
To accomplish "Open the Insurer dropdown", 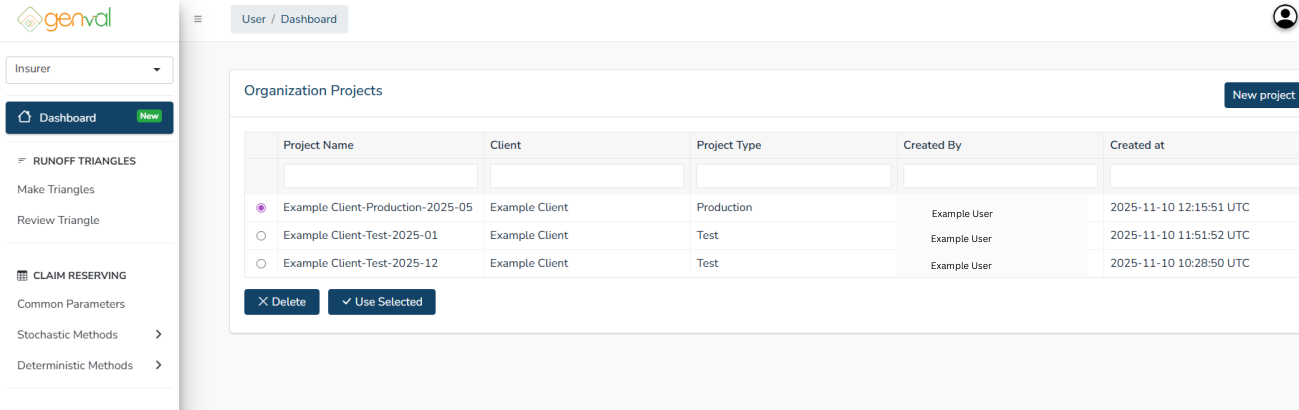I will pyautogui.click(x=89, y=70).
